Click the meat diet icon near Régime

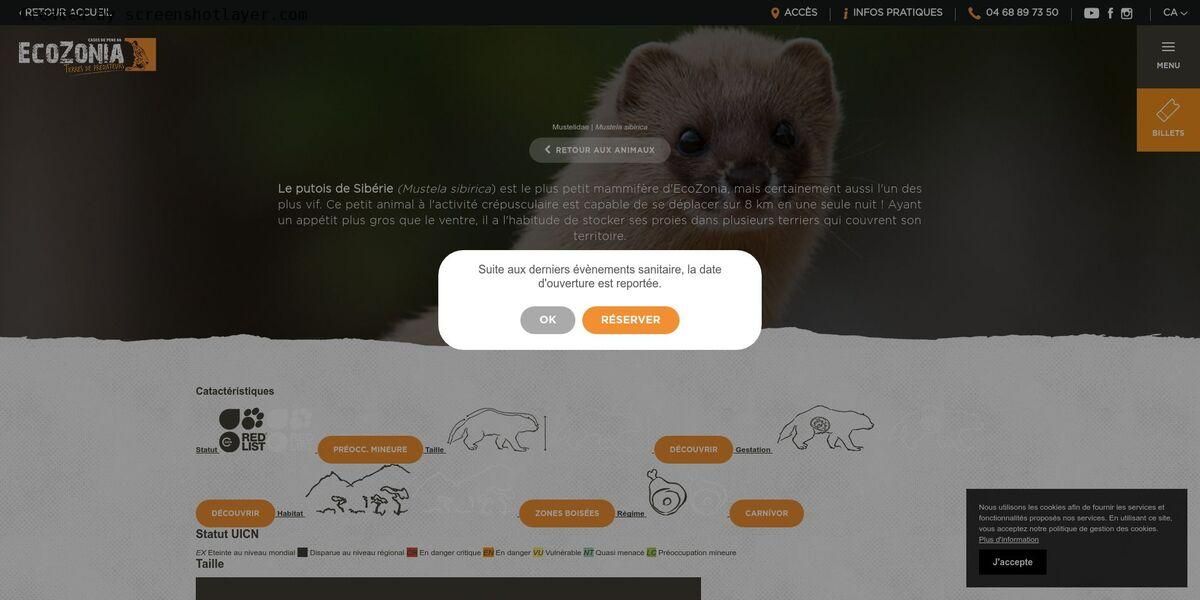pos(666,492)
